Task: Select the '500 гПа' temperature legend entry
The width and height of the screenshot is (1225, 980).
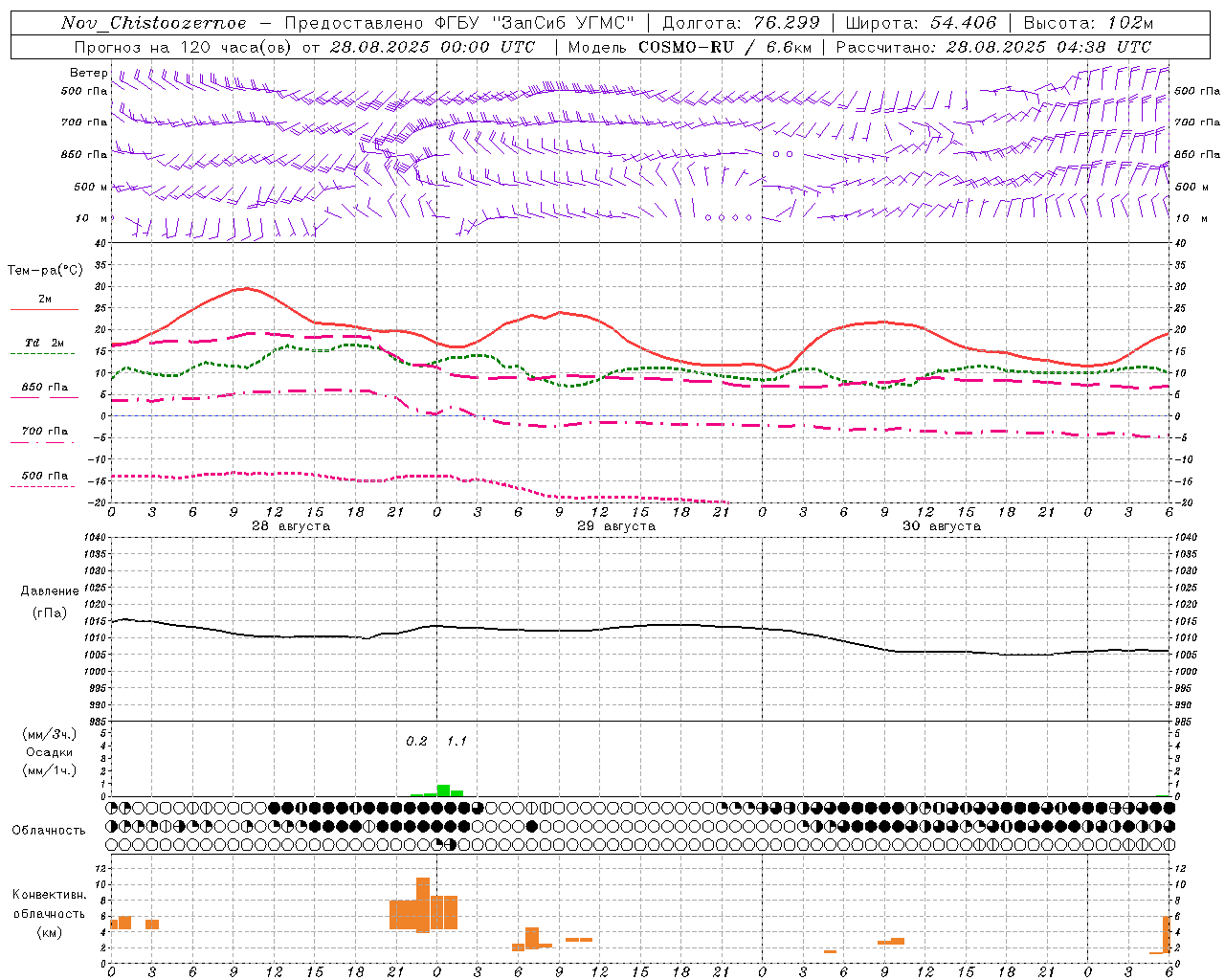Action: [x=45, y=476]
